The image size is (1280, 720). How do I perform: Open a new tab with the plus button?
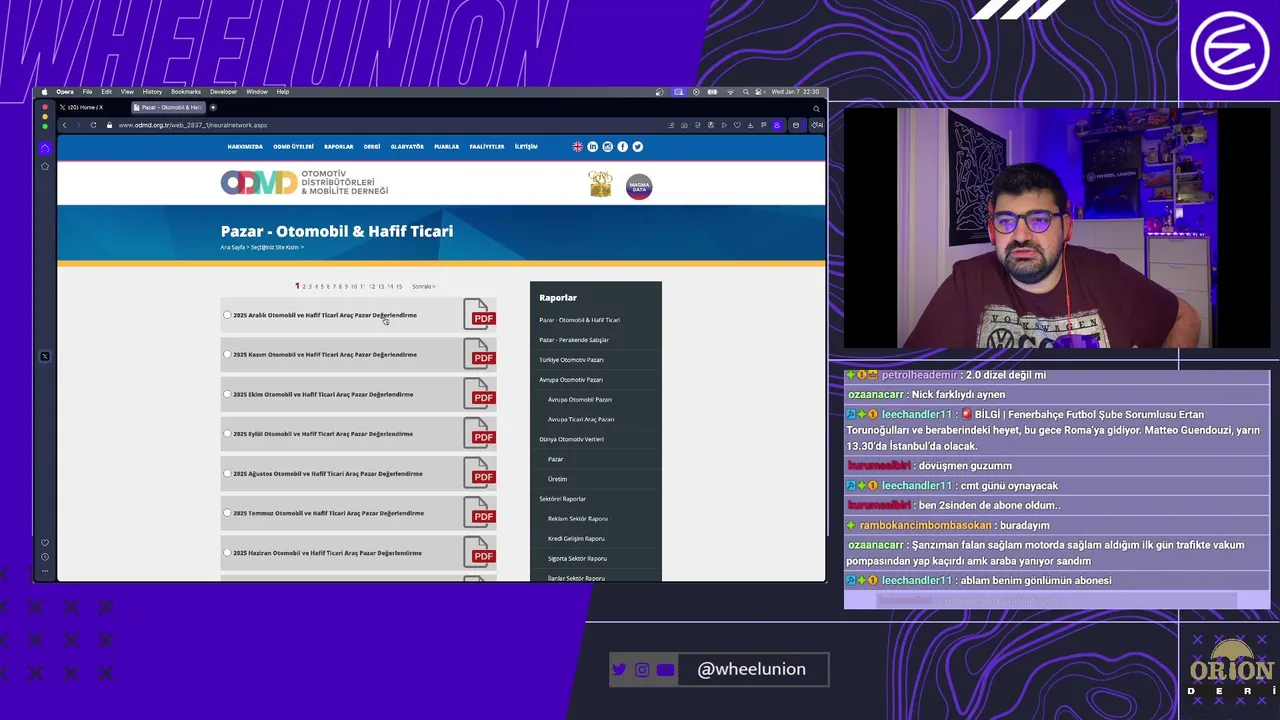tap(213, 107)
